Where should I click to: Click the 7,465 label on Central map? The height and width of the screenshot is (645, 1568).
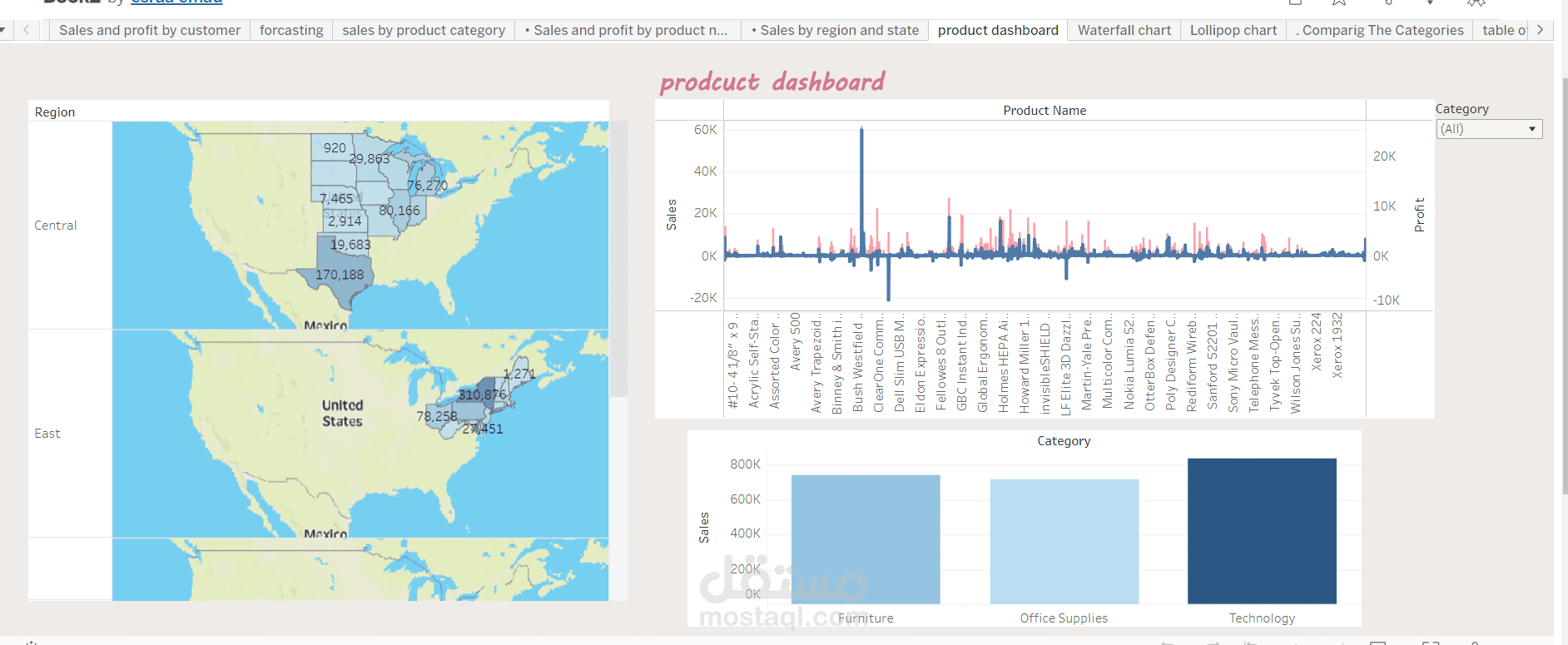pos(336,199)
